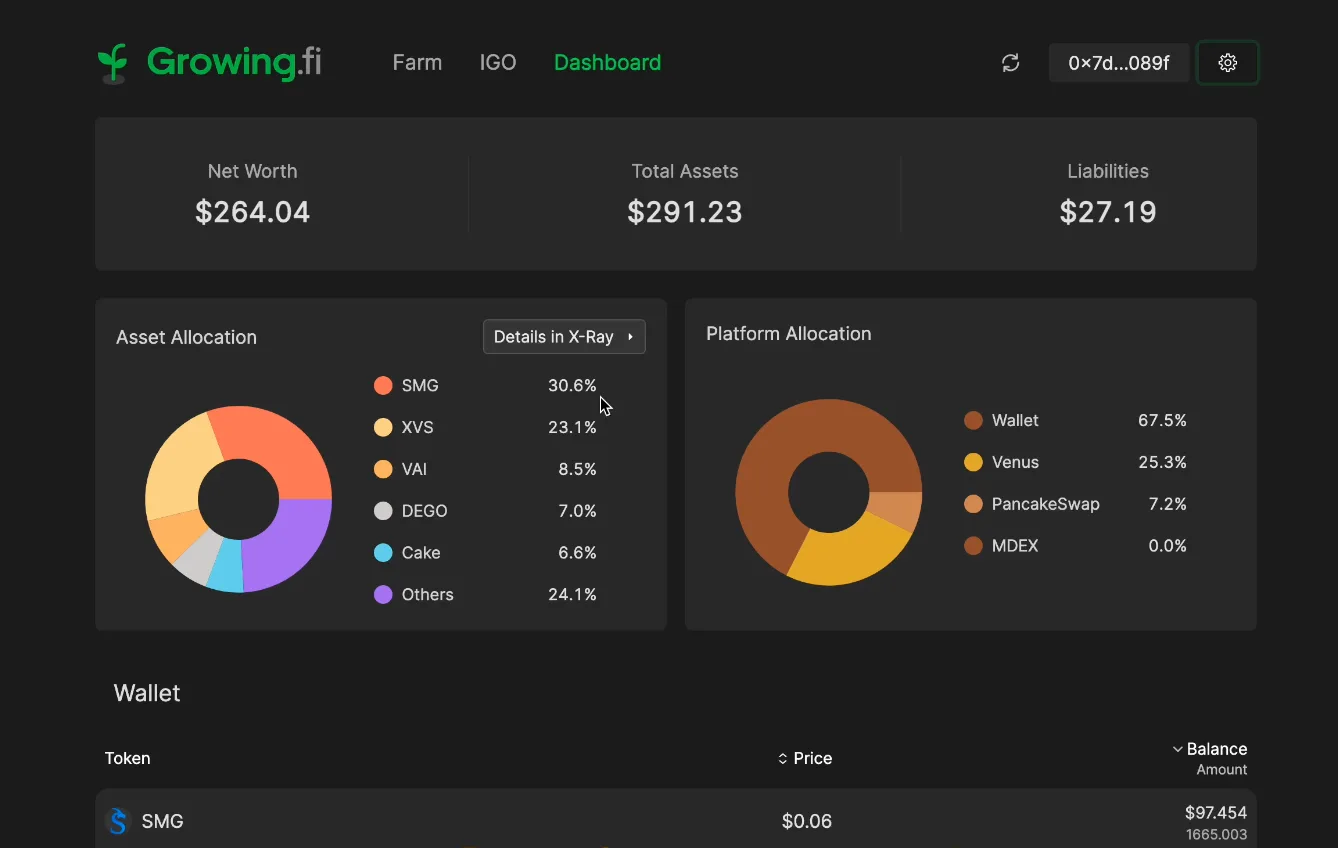
Task: Click the XVS legend color dot
Action: click(x=383, y=428)
